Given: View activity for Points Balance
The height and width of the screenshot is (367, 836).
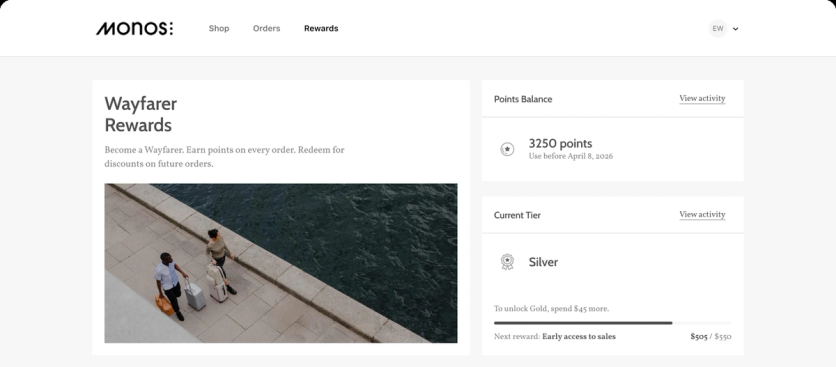Looking at the screenshot, I should 702,99.
